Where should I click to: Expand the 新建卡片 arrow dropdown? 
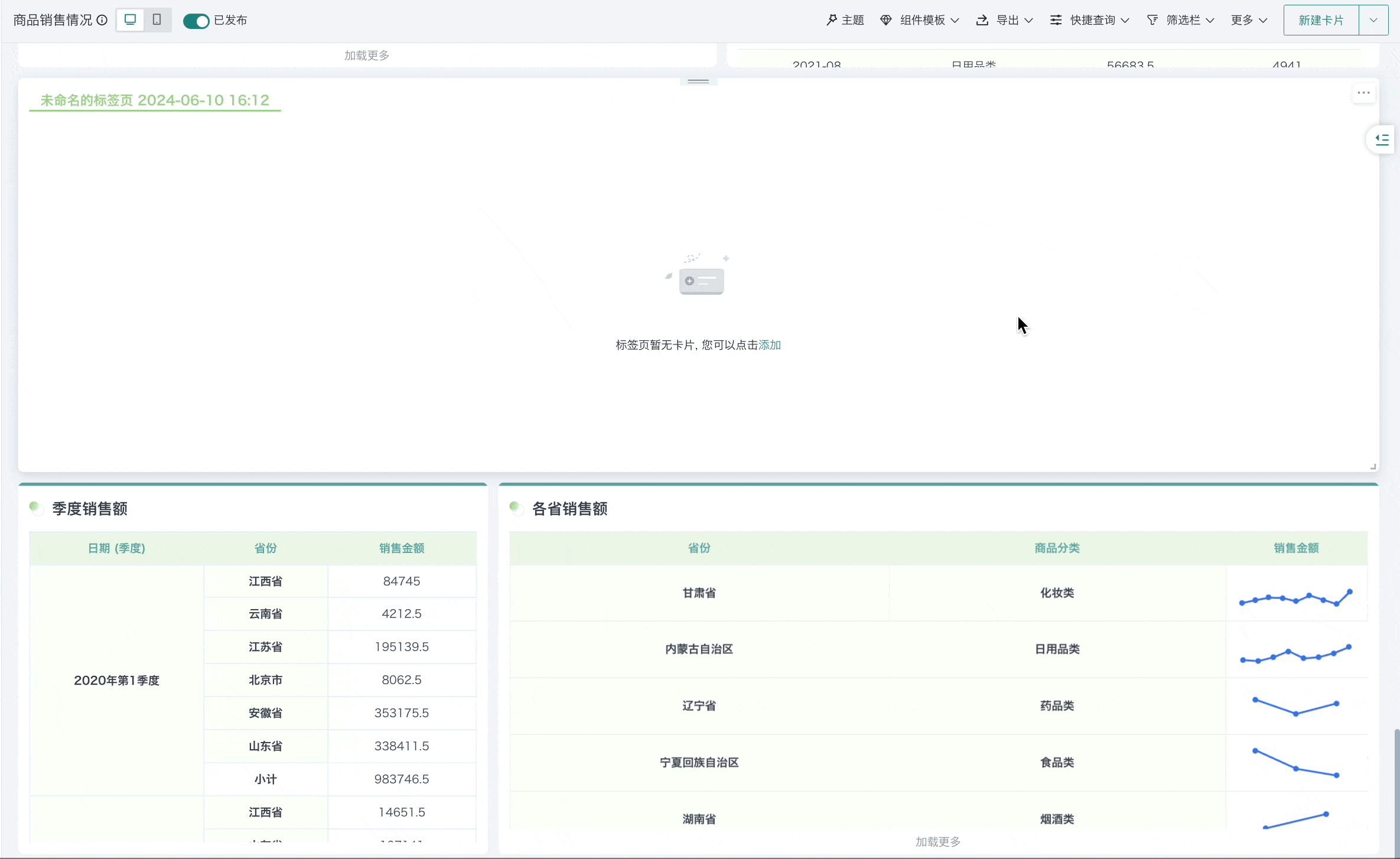1373,20
